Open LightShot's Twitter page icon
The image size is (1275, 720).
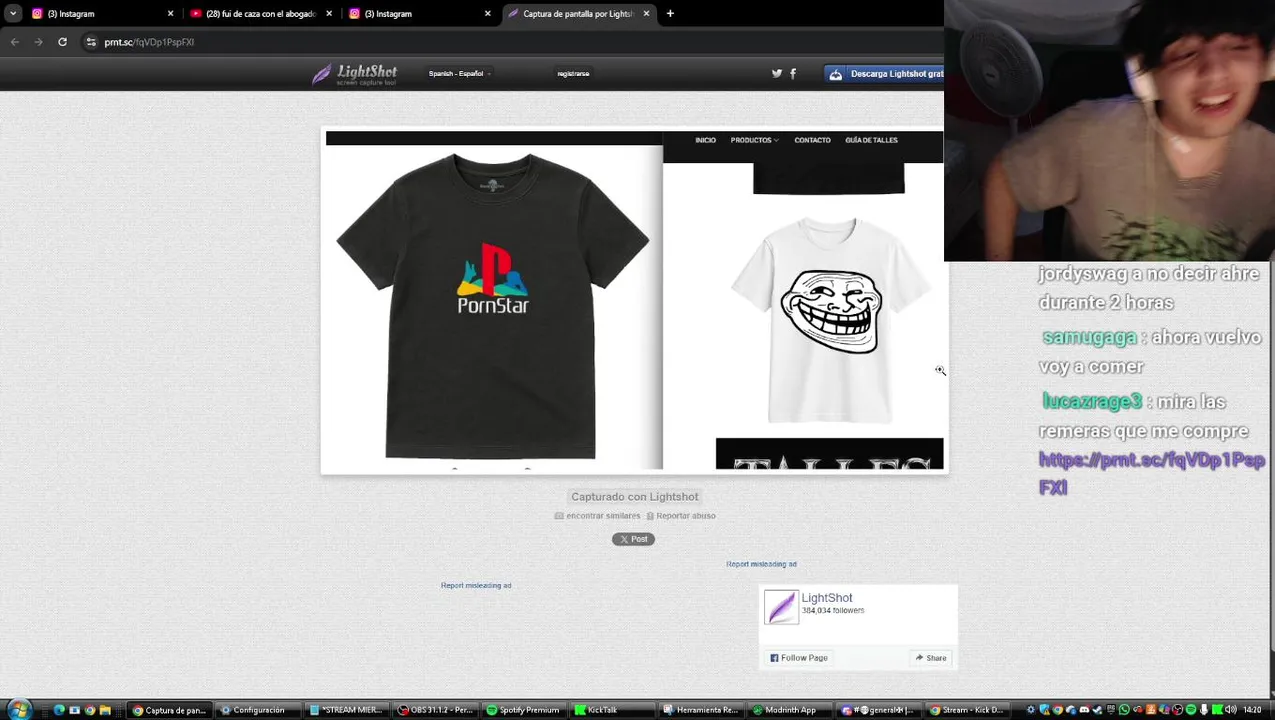pyautogui.click(x=777, y=74)
